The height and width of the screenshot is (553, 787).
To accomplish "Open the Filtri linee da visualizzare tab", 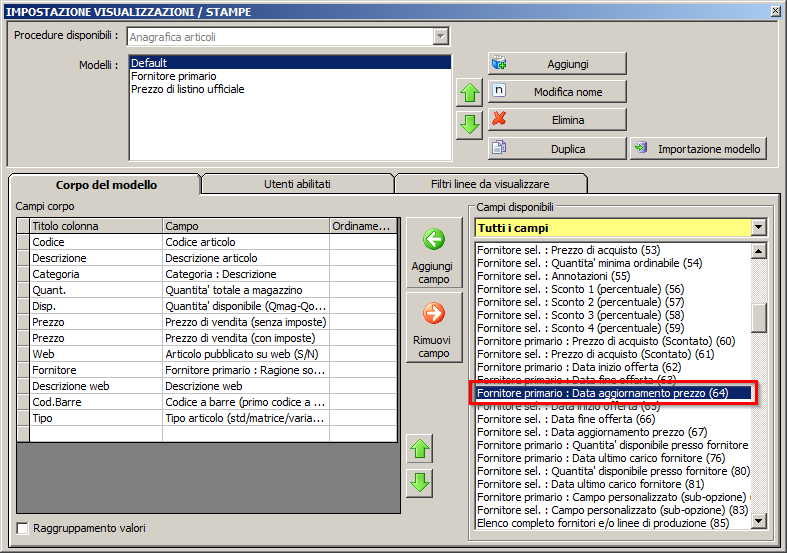I will click(490, 184).
